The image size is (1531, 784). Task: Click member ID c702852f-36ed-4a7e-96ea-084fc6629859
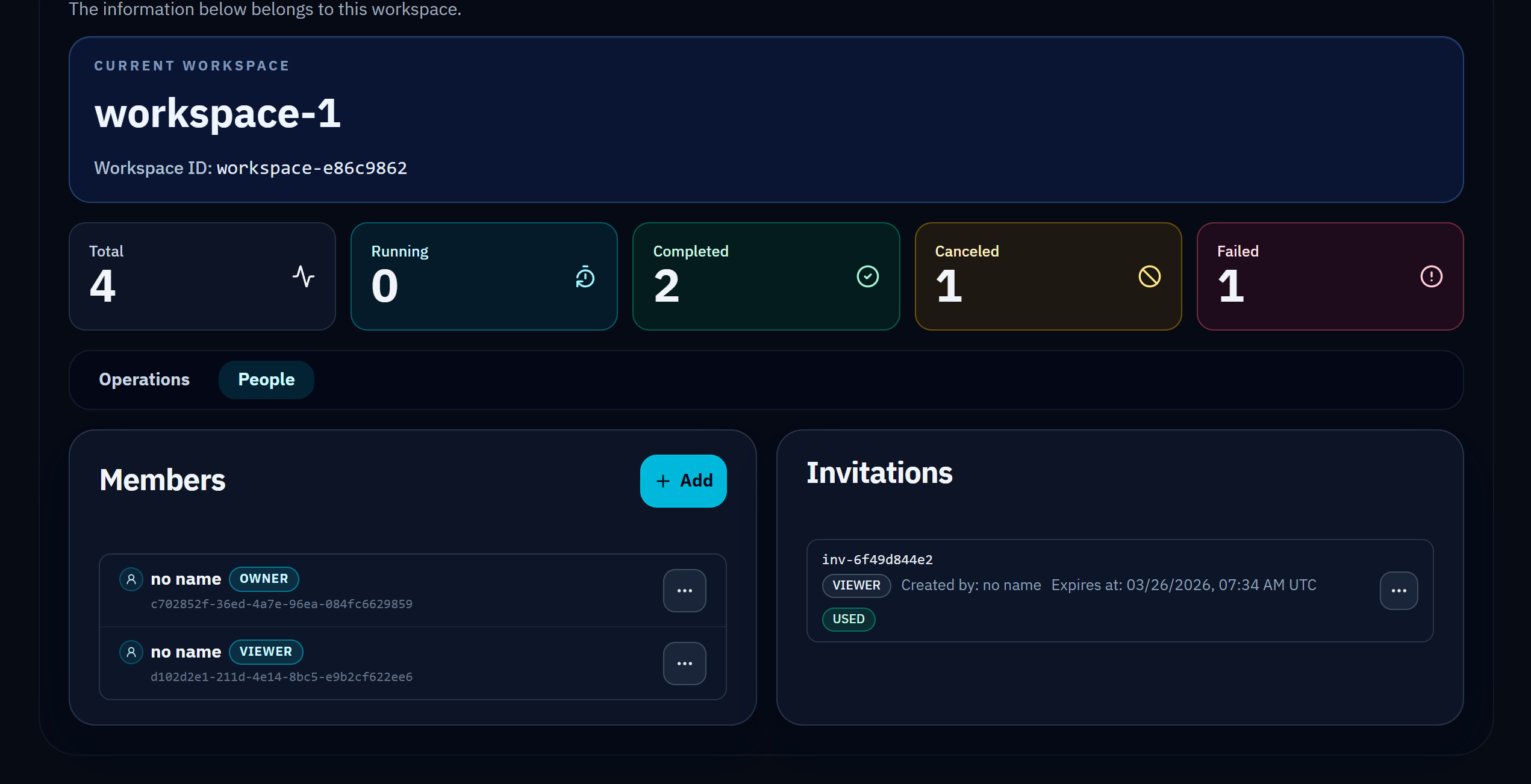tap(281, 604)
